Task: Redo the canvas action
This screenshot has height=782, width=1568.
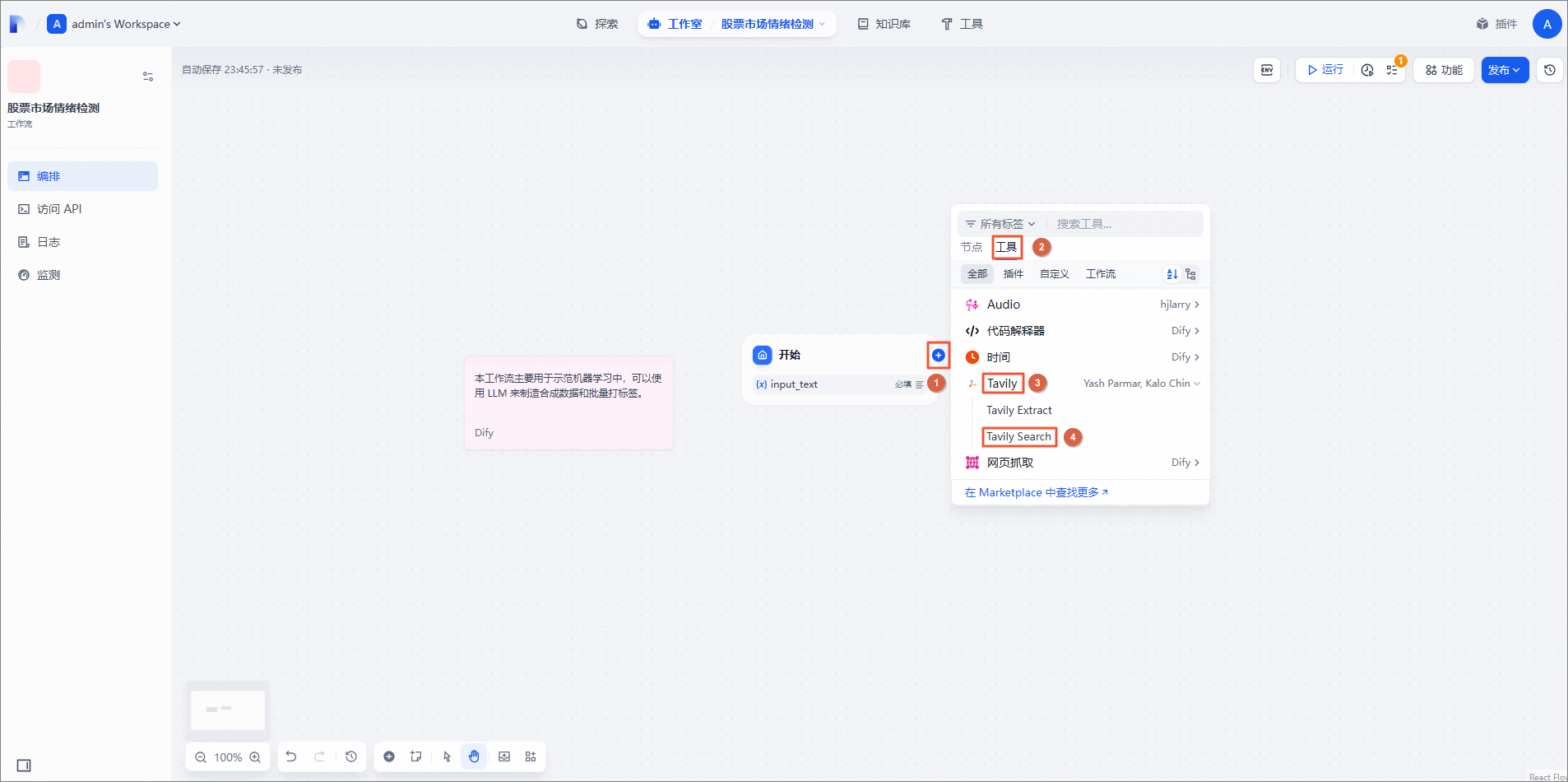Action: pyautogui.click(x=319, y=756)
